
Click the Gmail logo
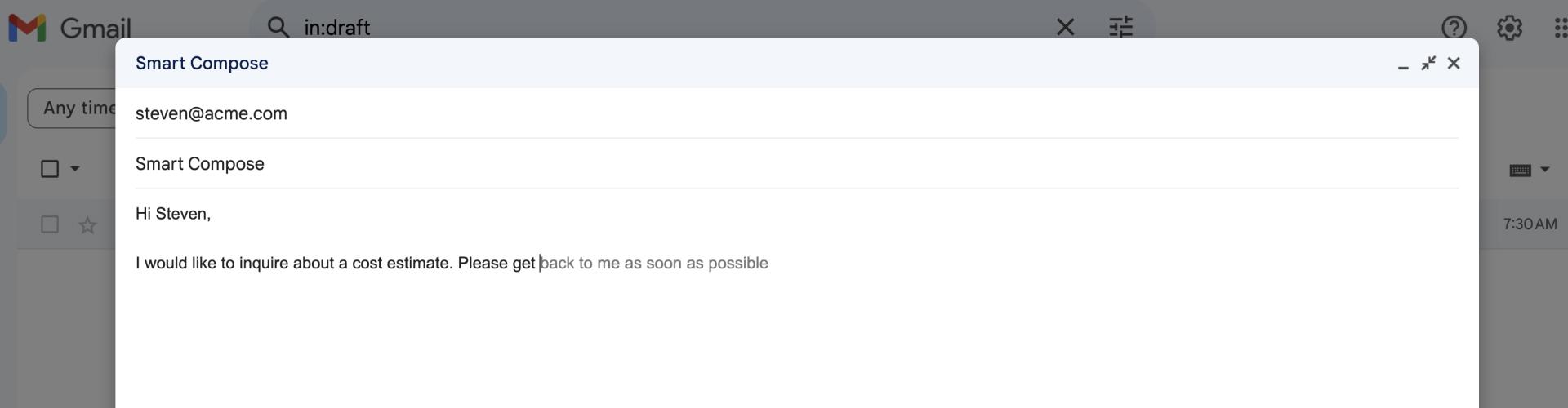(x=69, y=28)
